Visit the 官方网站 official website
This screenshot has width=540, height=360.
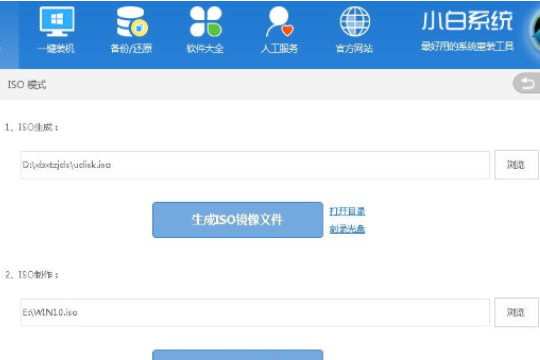coord(354,30)
